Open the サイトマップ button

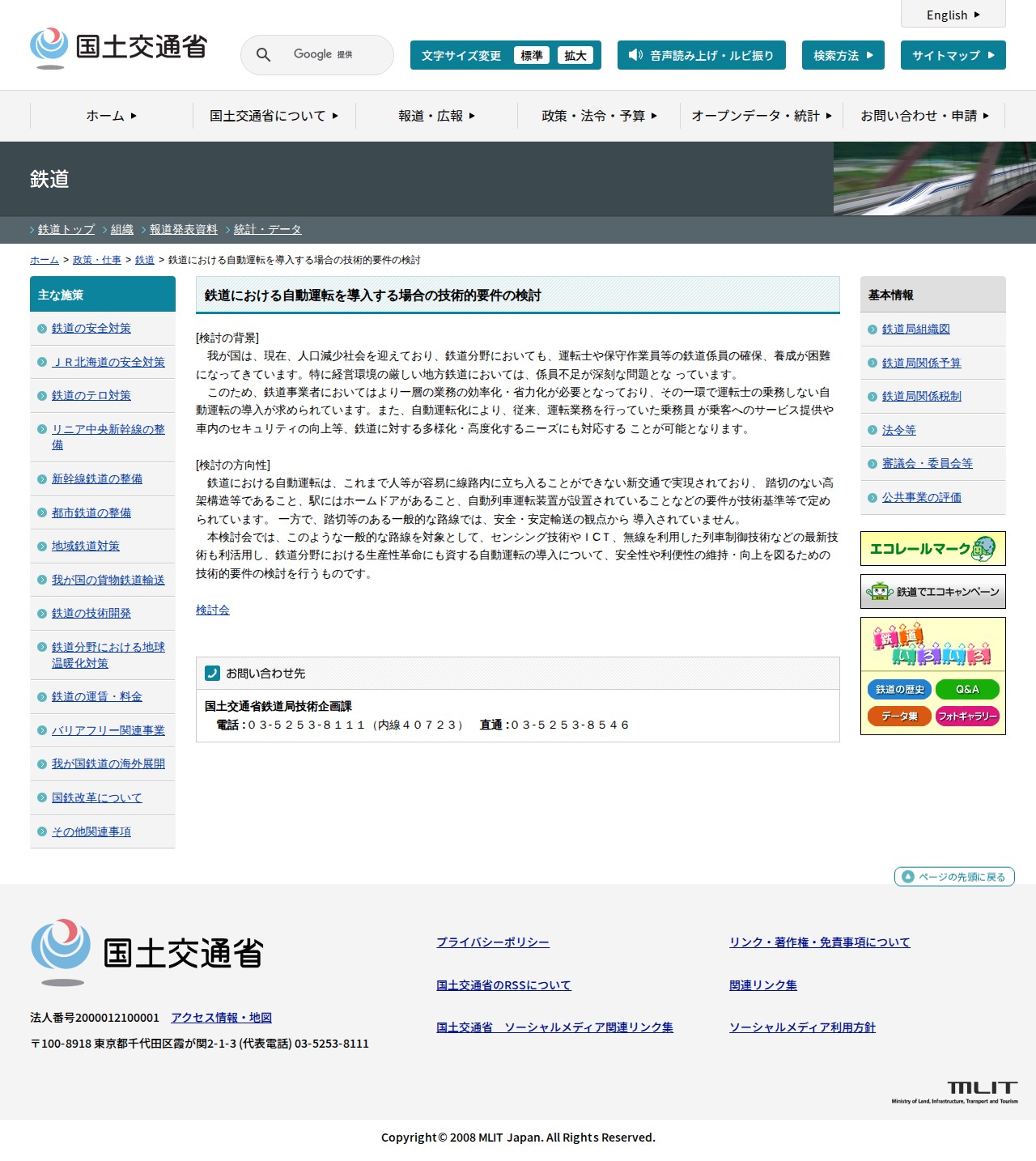tap(953, 55)
